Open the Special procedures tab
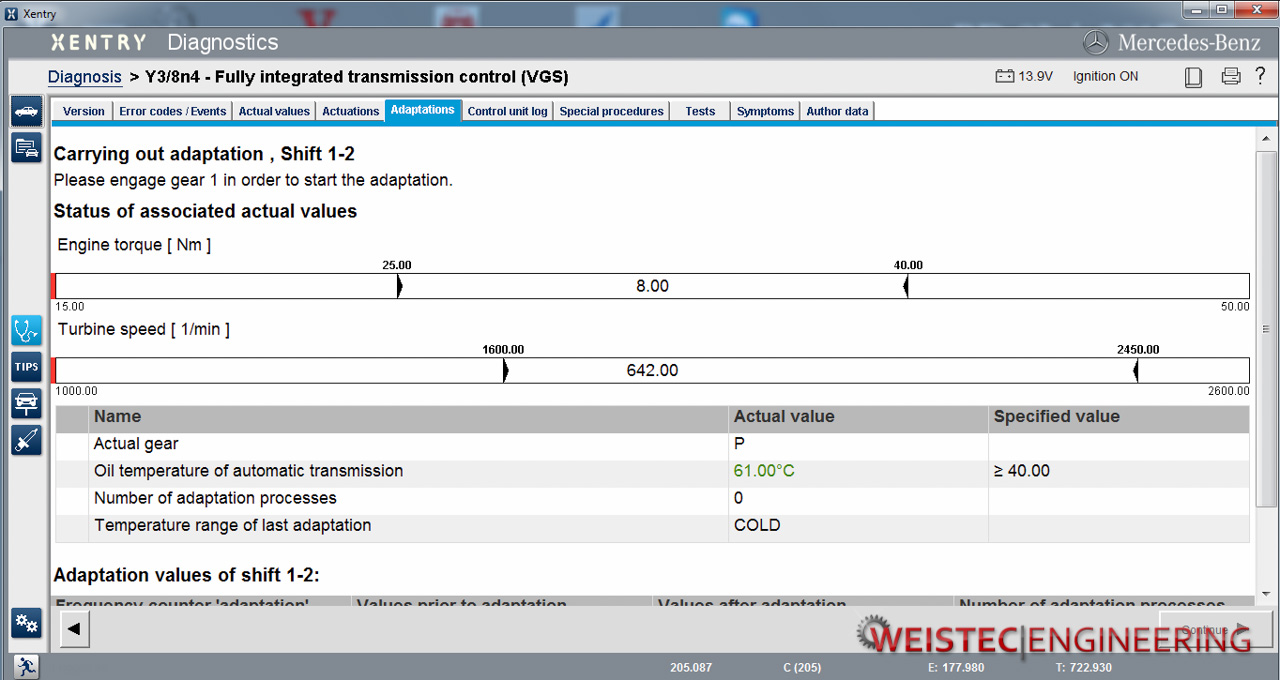Image resolution: width=1280 pixels, height=680 pixels. tap(612, 111)
